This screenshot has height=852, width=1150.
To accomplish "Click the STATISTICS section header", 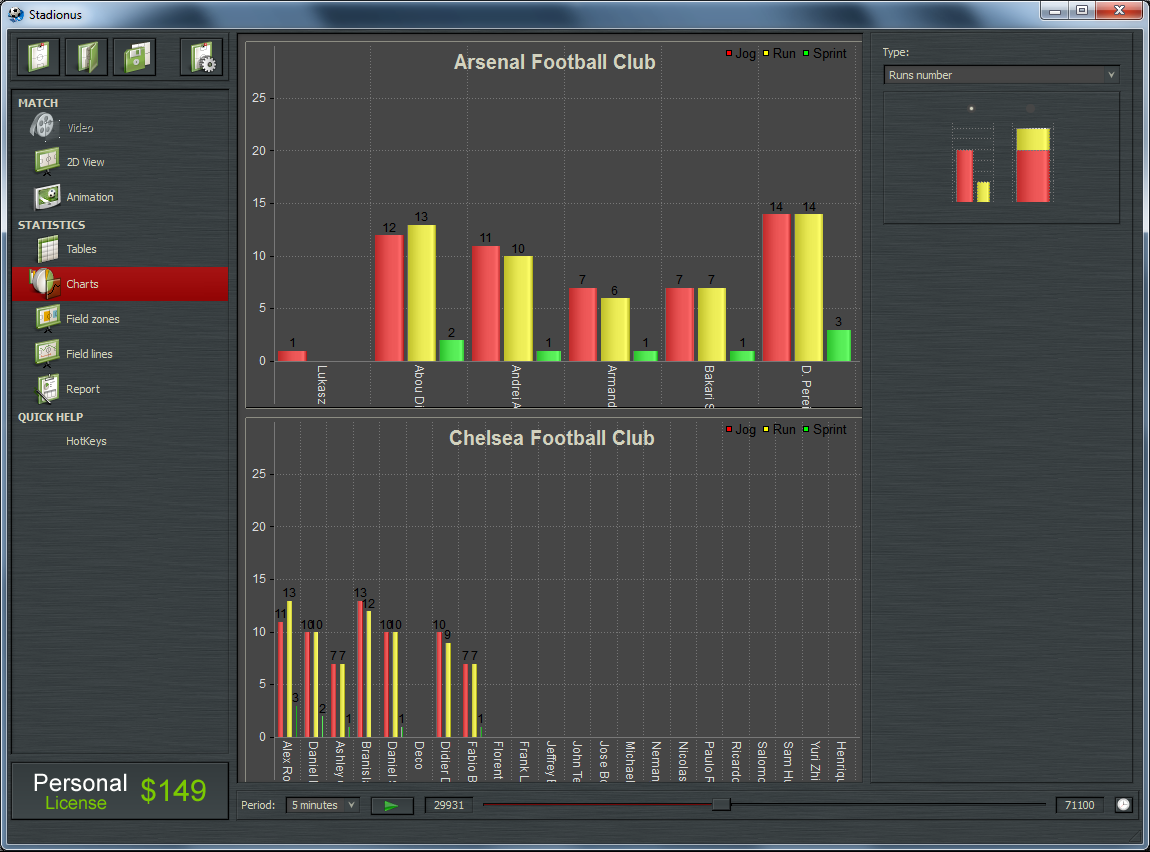I will point(51,224).
